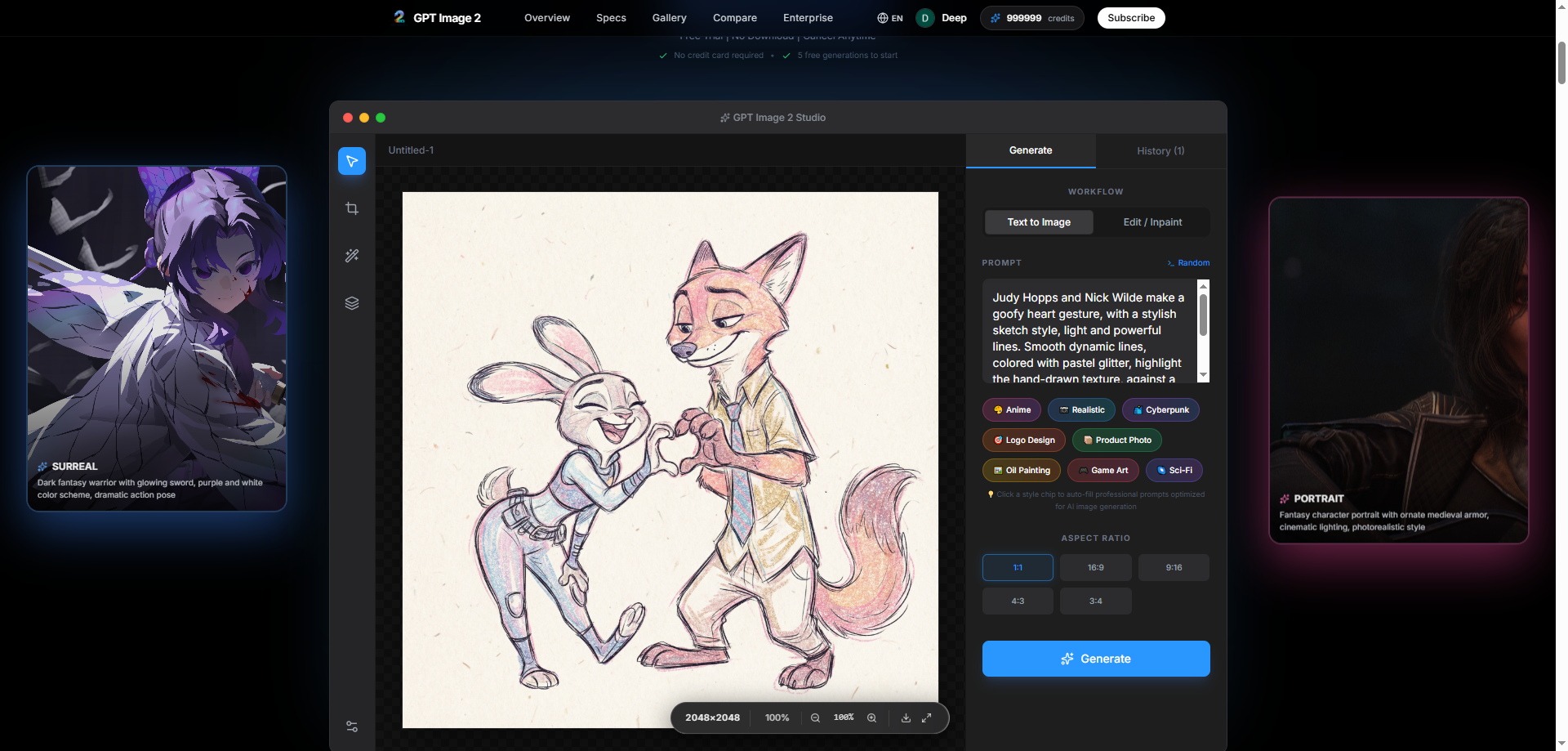Select the pointer selection tool
The width and height of the screenshot is (1568, 751).
[x=351, y=161]
